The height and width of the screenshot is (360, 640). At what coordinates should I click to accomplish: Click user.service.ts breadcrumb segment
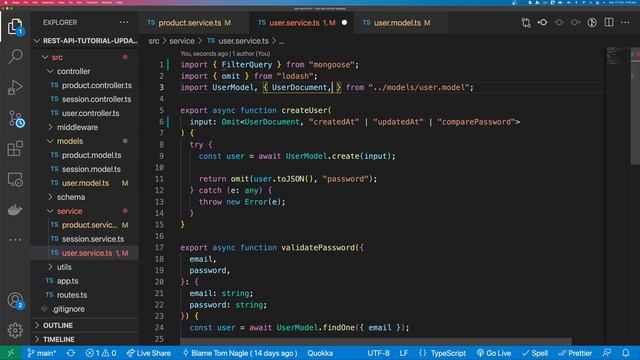coord(238,41)
